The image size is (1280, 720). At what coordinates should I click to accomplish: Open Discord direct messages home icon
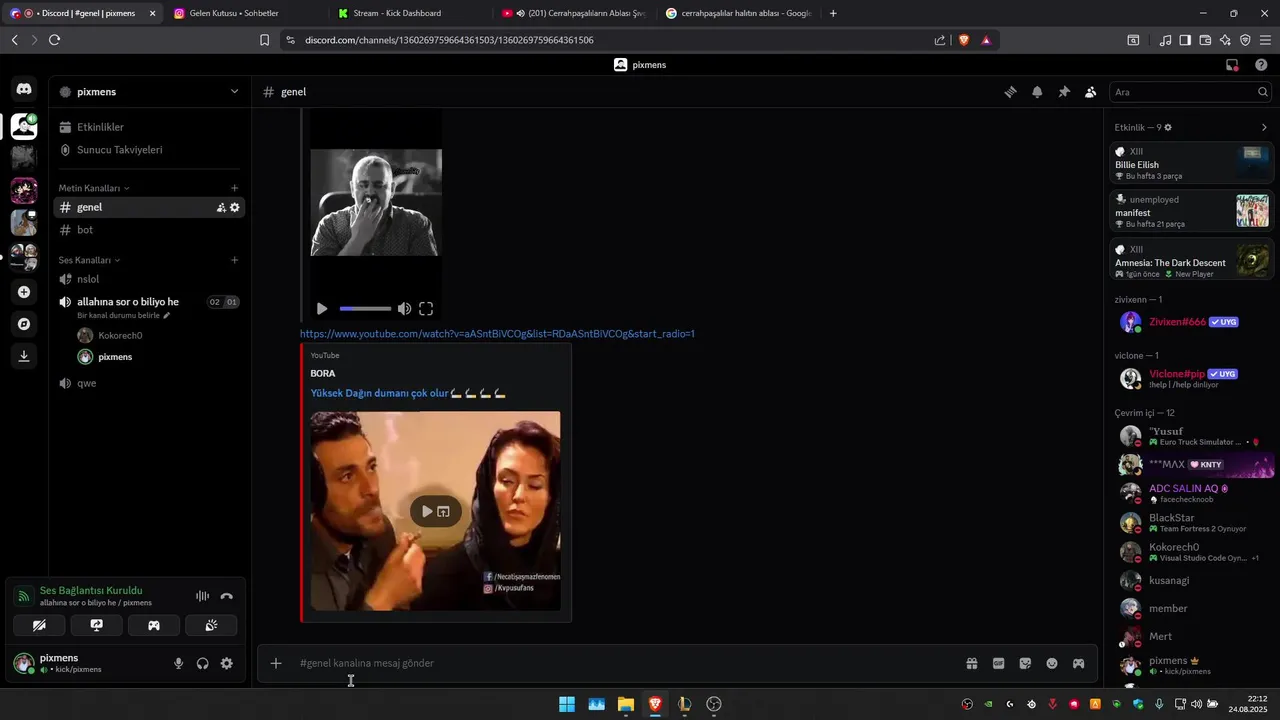pos(24,89)
